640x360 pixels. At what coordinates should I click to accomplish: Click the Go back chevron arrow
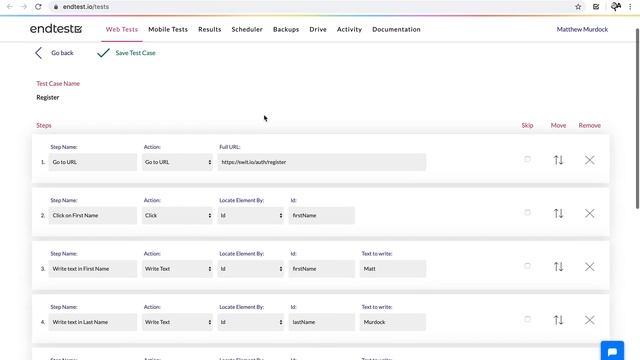pos(38,53)
